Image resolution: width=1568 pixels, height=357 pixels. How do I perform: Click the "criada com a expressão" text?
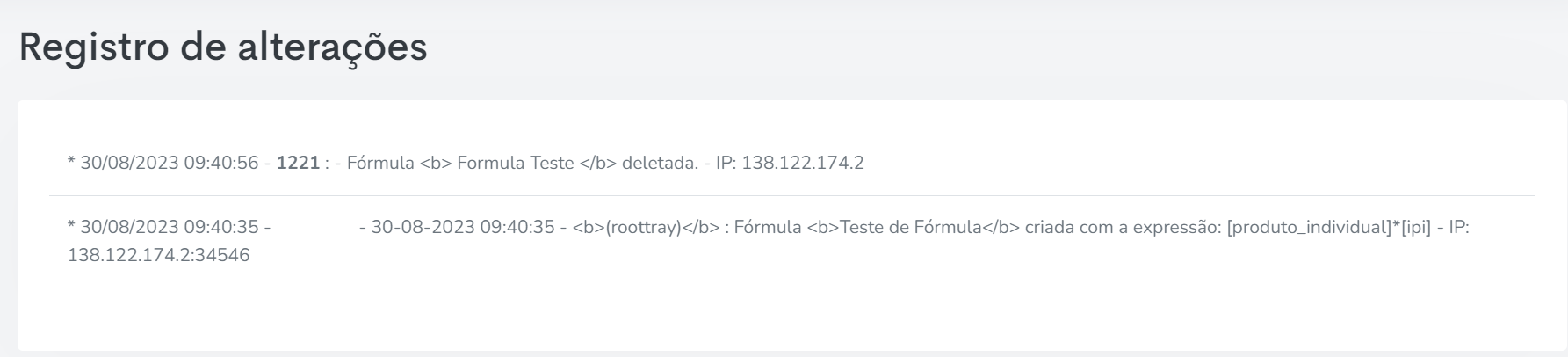[1124, 228]
